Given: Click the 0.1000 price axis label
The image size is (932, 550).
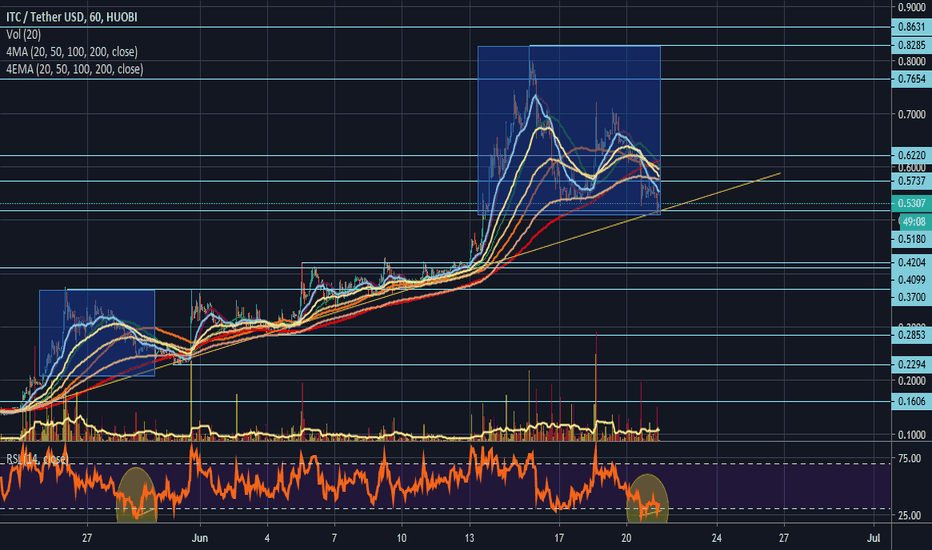Looking at the screenshot, I should [911, 435].
